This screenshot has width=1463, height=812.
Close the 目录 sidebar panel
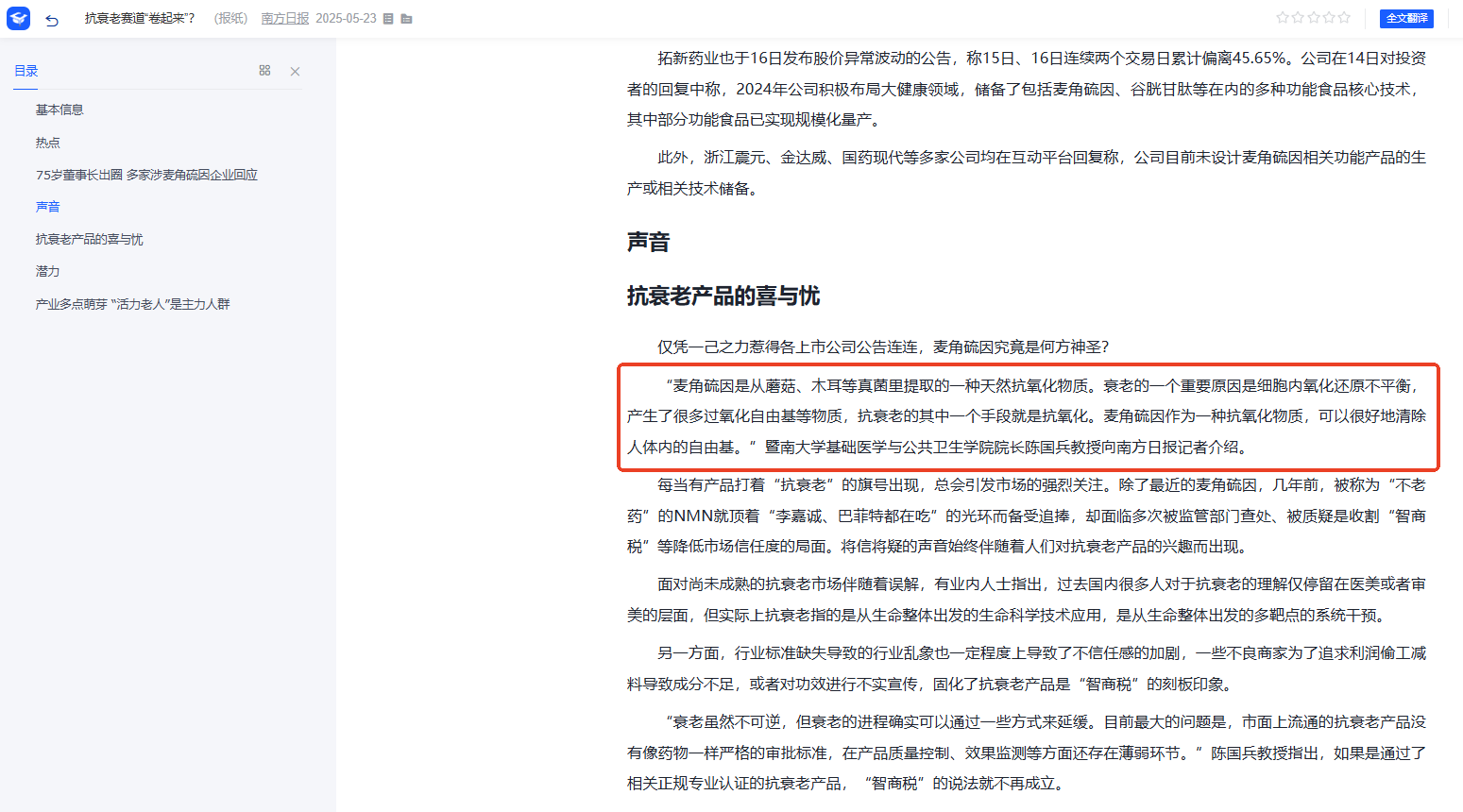[x=295, y=72]
